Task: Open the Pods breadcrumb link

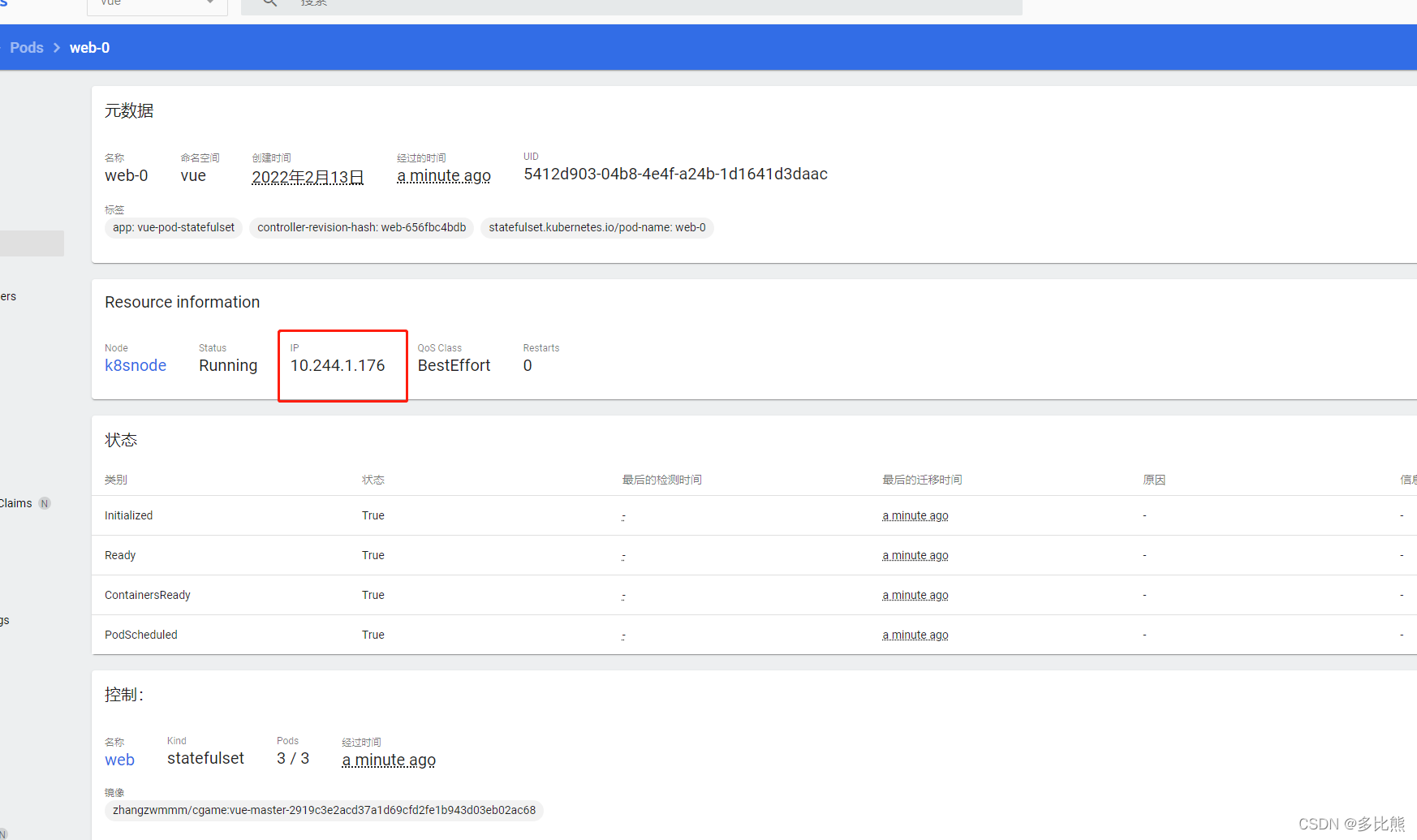Action: (26, 48)
